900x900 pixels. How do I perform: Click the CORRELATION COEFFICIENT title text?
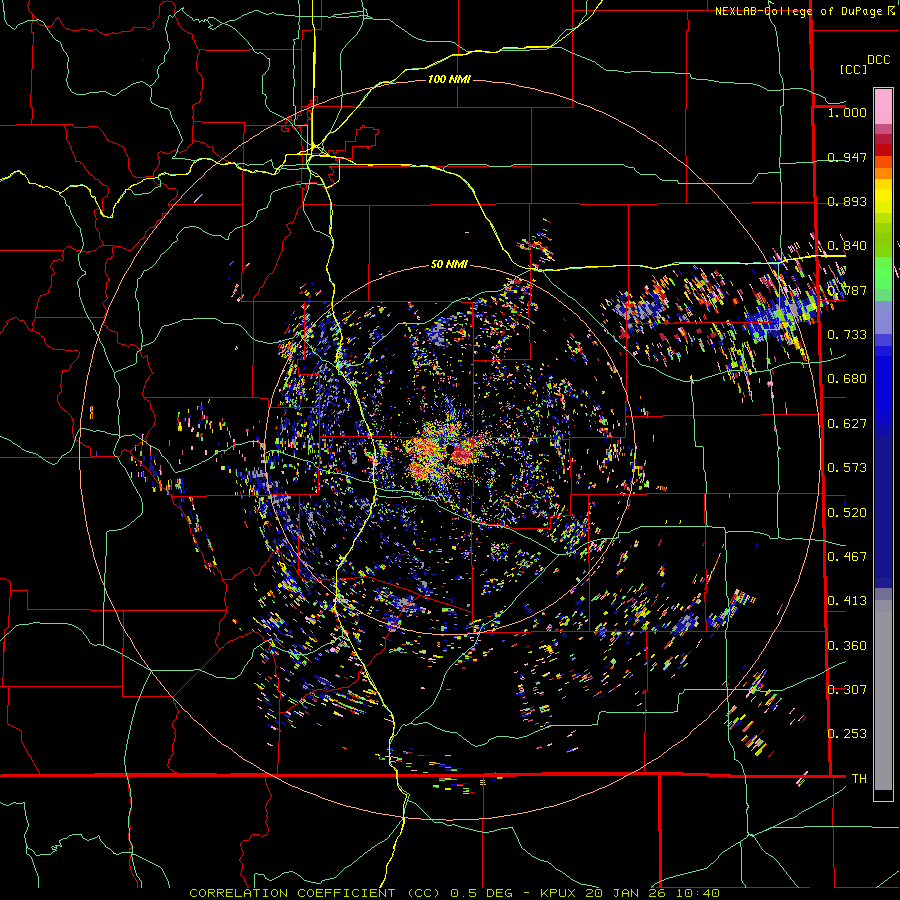[292, 893]
